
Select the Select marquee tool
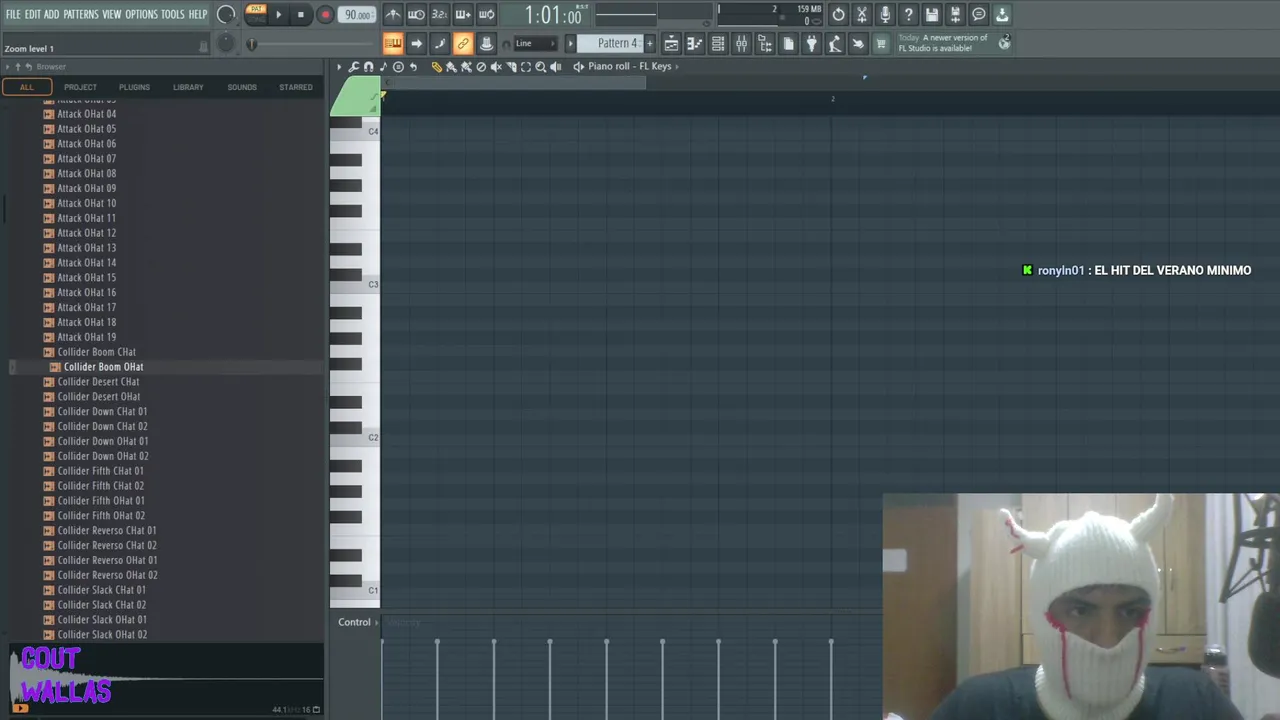tap(526, 67)
